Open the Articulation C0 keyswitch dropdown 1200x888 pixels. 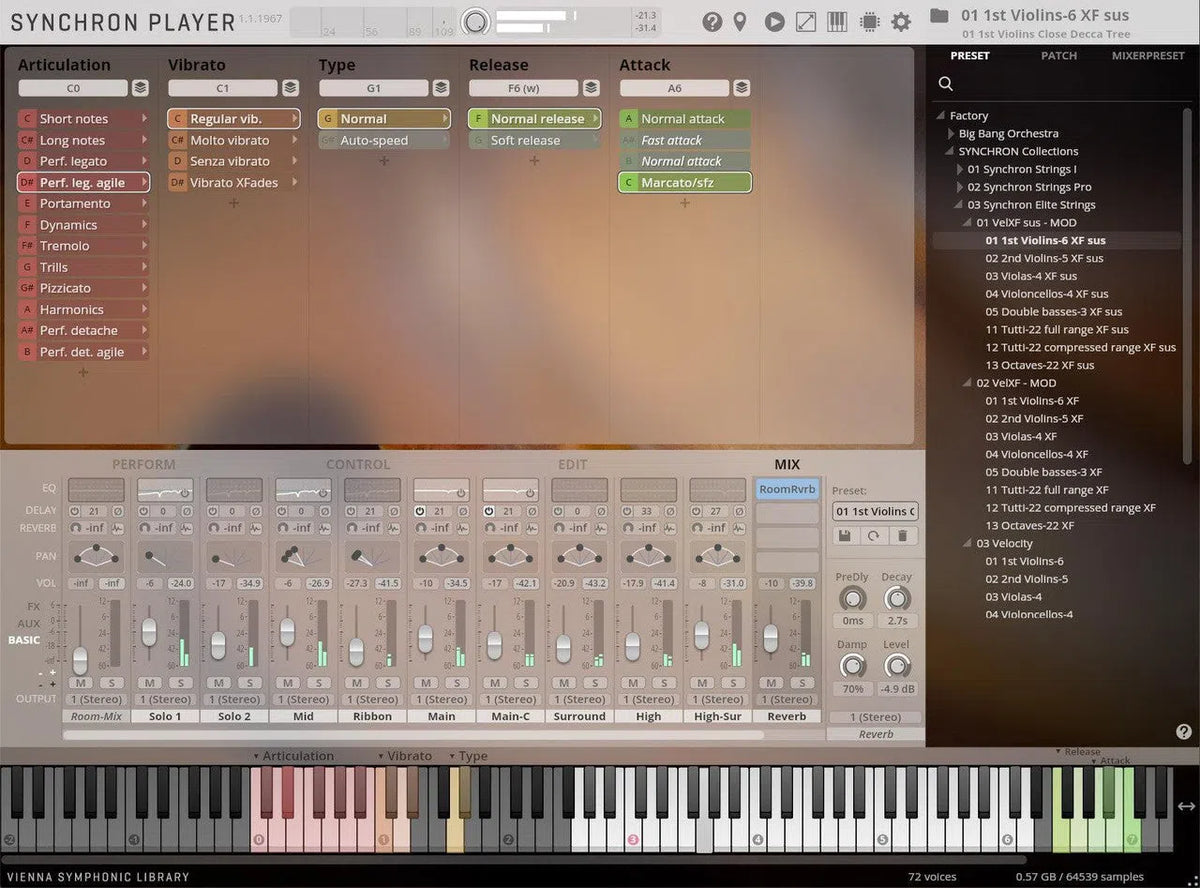[x=71, y=88]
